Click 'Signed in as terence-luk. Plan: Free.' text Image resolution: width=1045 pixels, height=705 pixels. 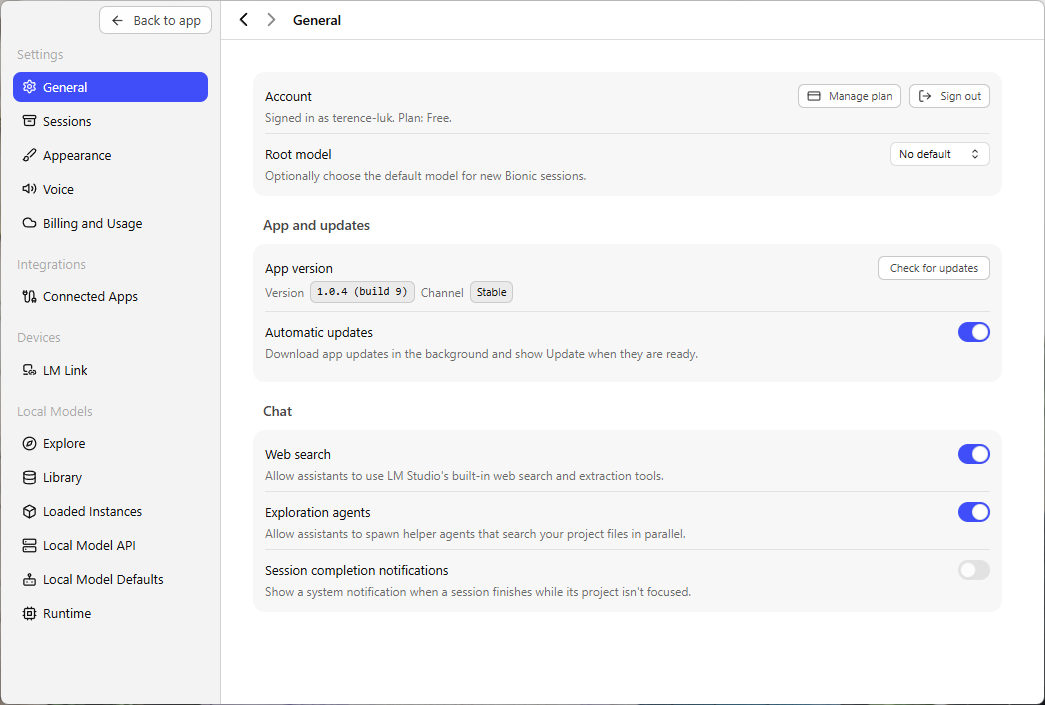[359, 118]
